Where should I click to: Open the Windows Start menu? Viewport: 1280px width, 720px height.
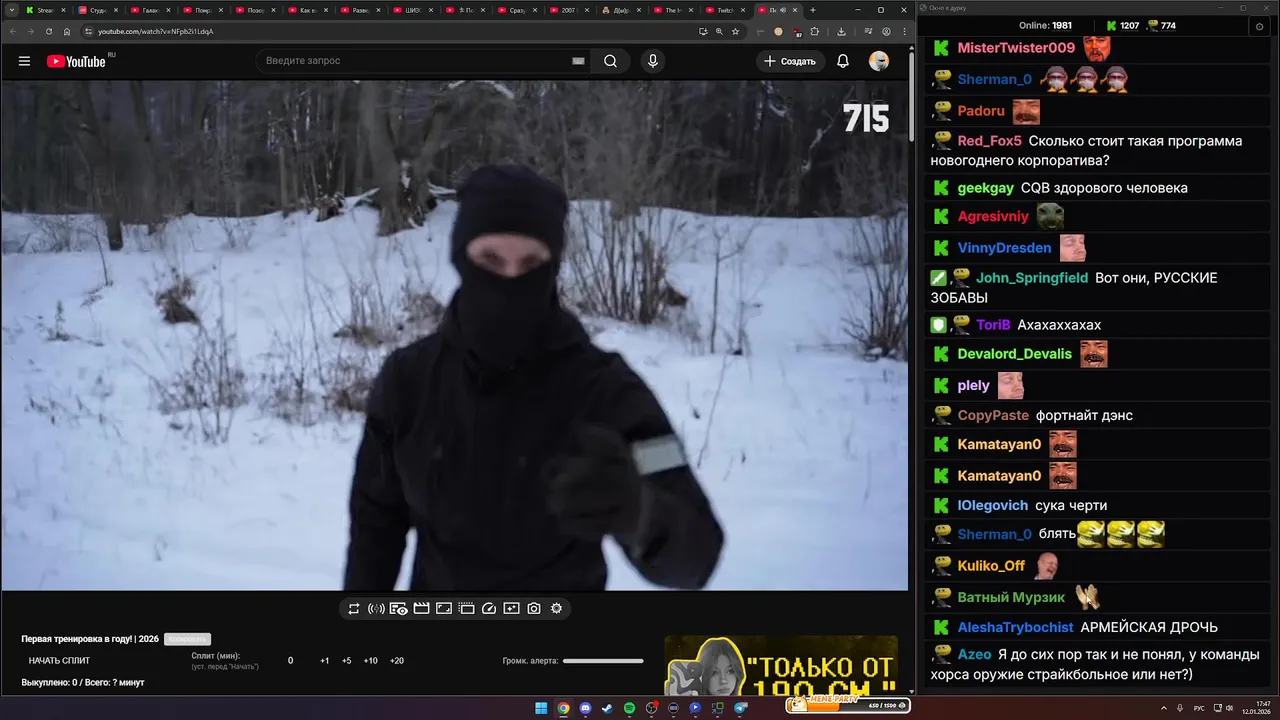point(541,708)
